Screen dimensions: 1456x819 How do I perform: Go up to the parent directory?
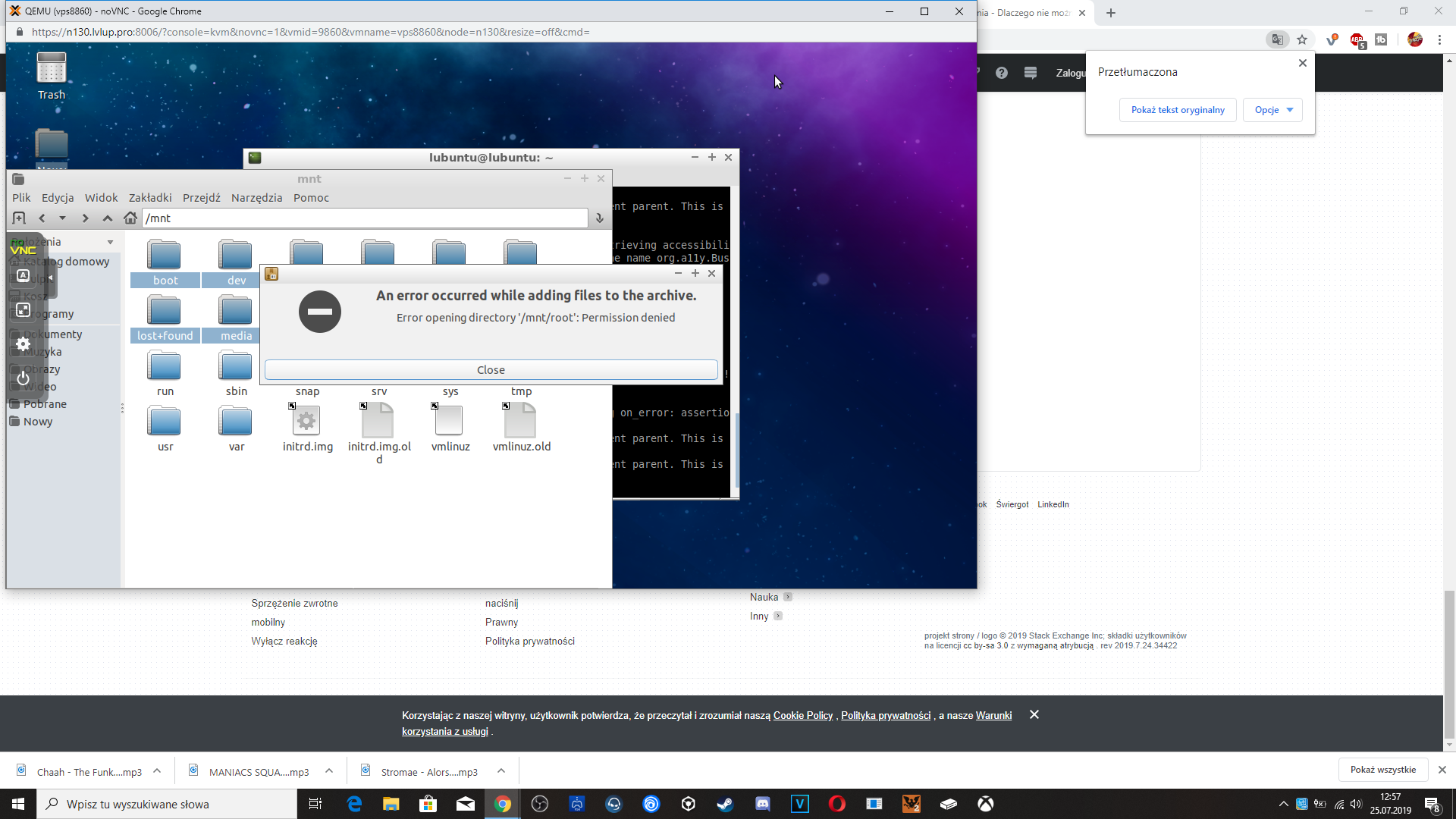tap(108, 218)
